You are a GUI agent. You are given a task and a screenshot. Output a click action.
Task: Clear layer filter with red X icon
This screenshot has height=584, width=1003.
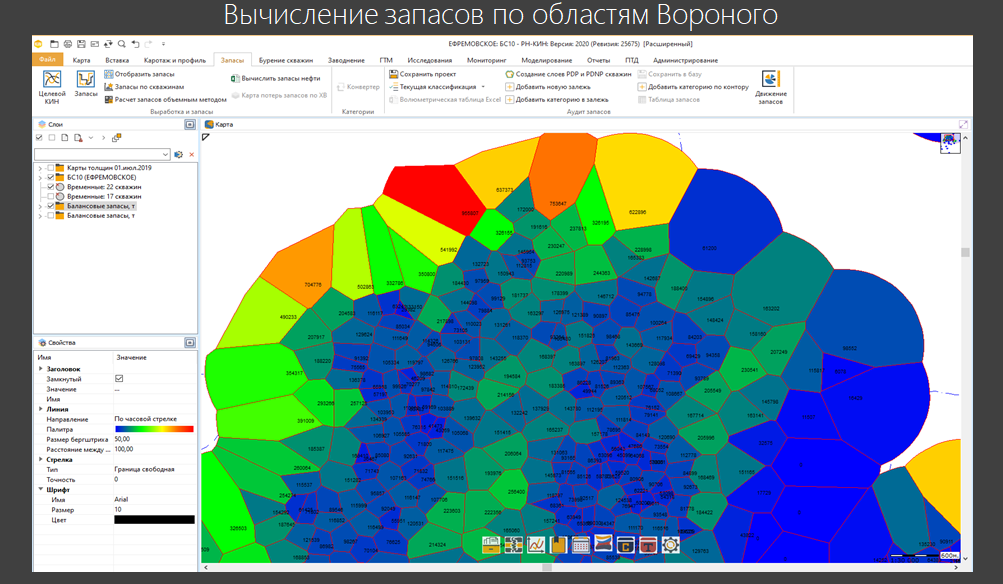191,154
